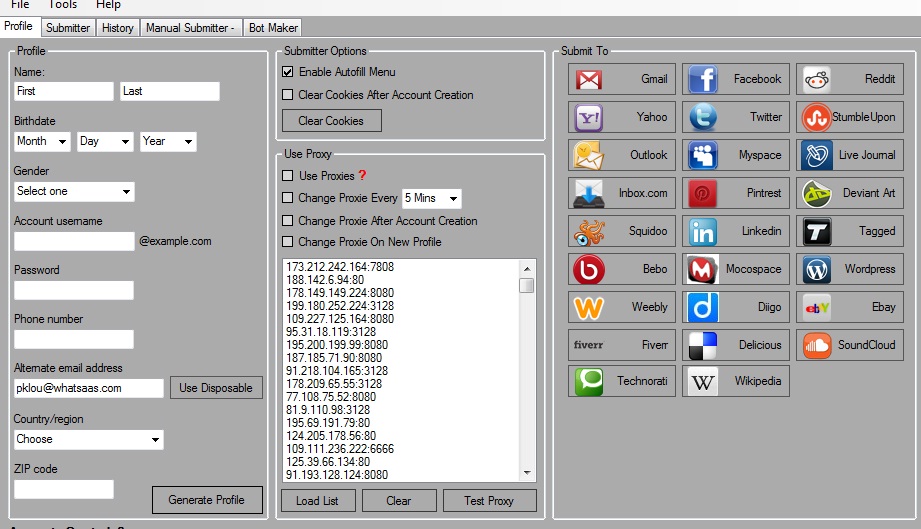Pick the Wikipedia W icon
This screenshot has height=529, width=921.
tap(703, 381)
